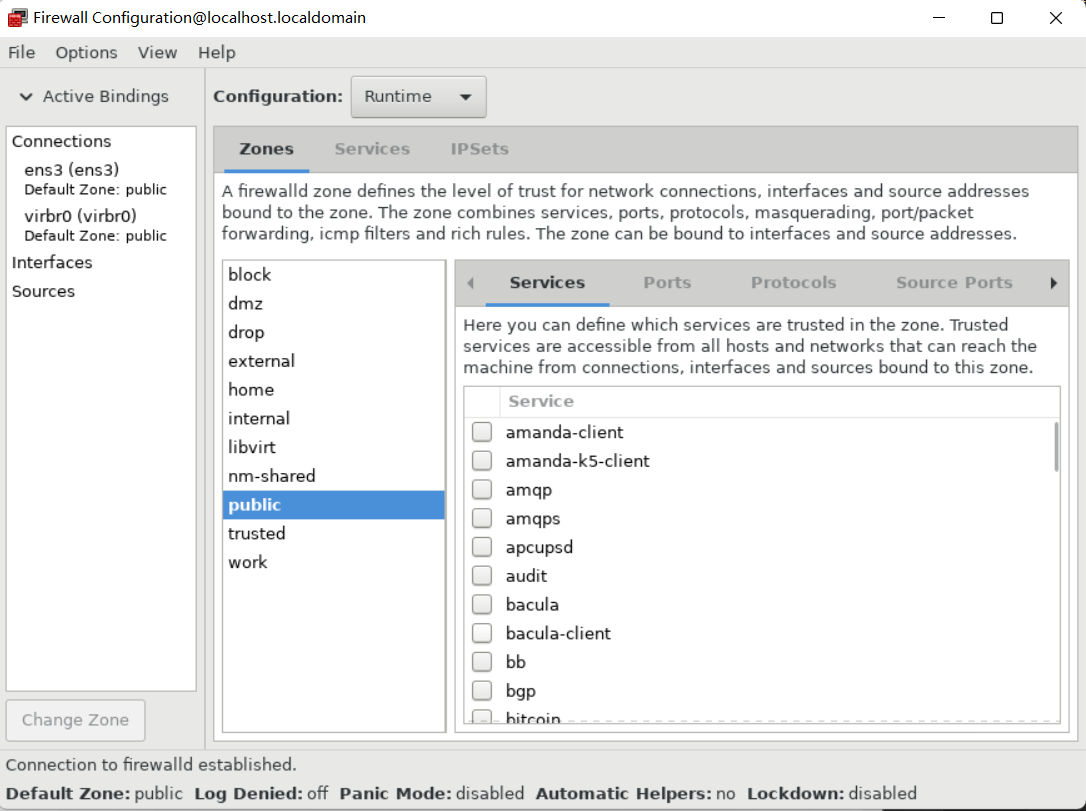Open the File menu
The image size is (1086, 811).
coord(21,53)
